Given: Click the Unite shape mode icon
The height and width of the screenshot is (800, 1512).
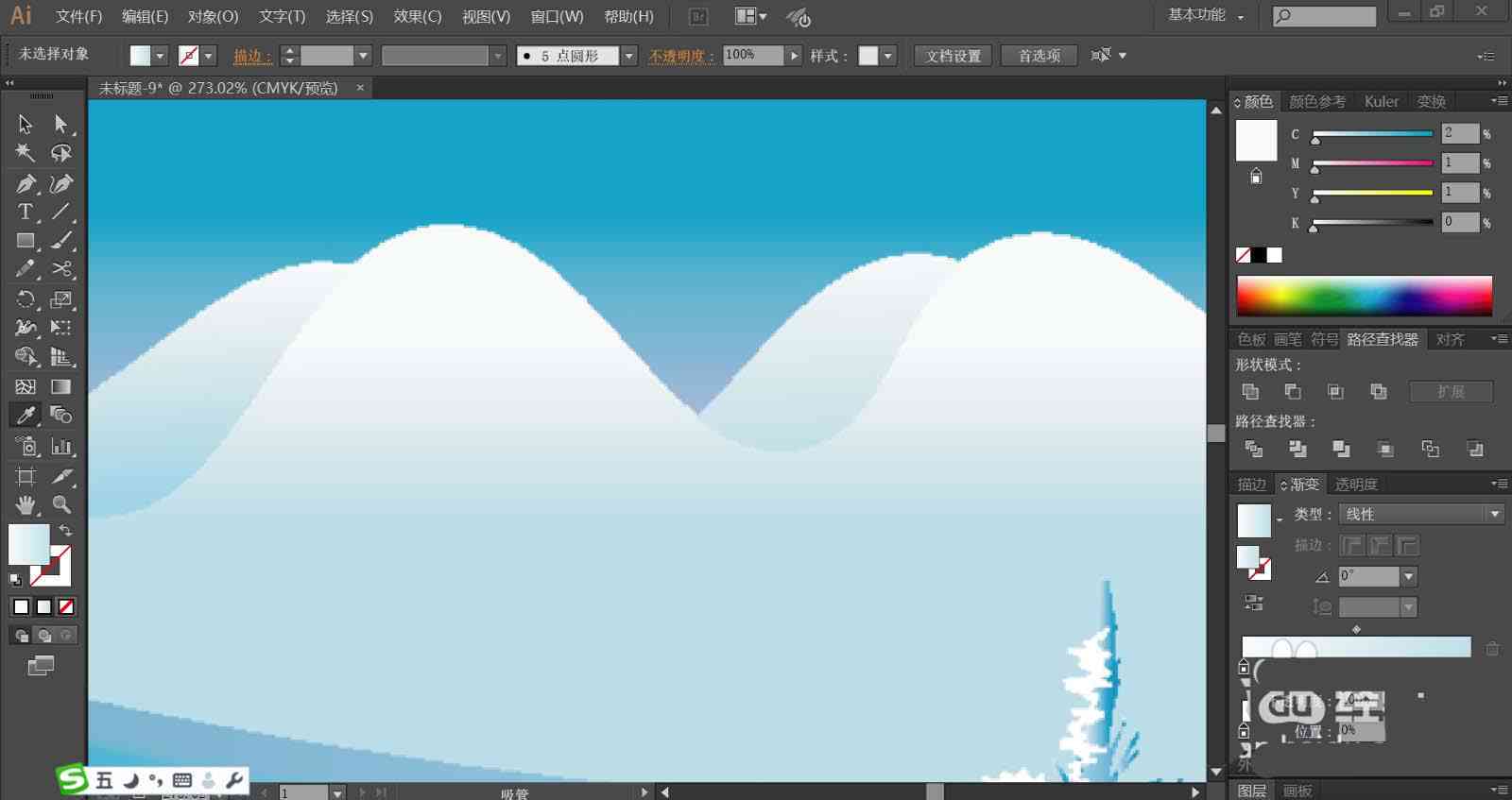Looking at the screenshot, I should pyautogui.click(x=1250, y=391).
